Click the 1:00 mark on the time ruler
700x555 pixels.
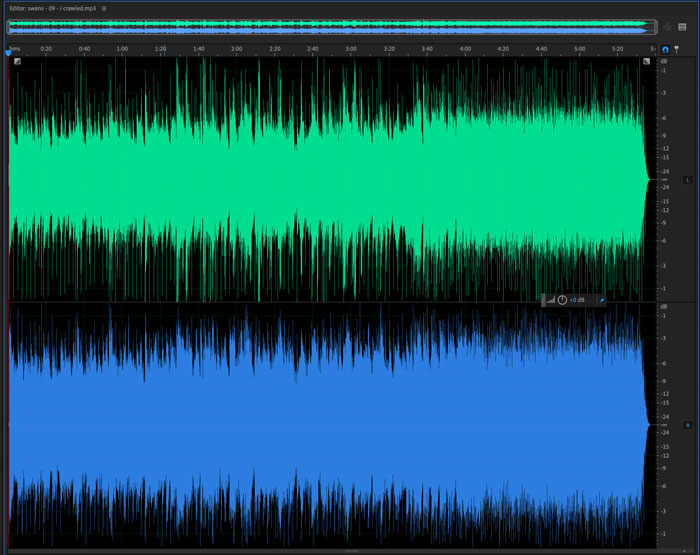122,49
